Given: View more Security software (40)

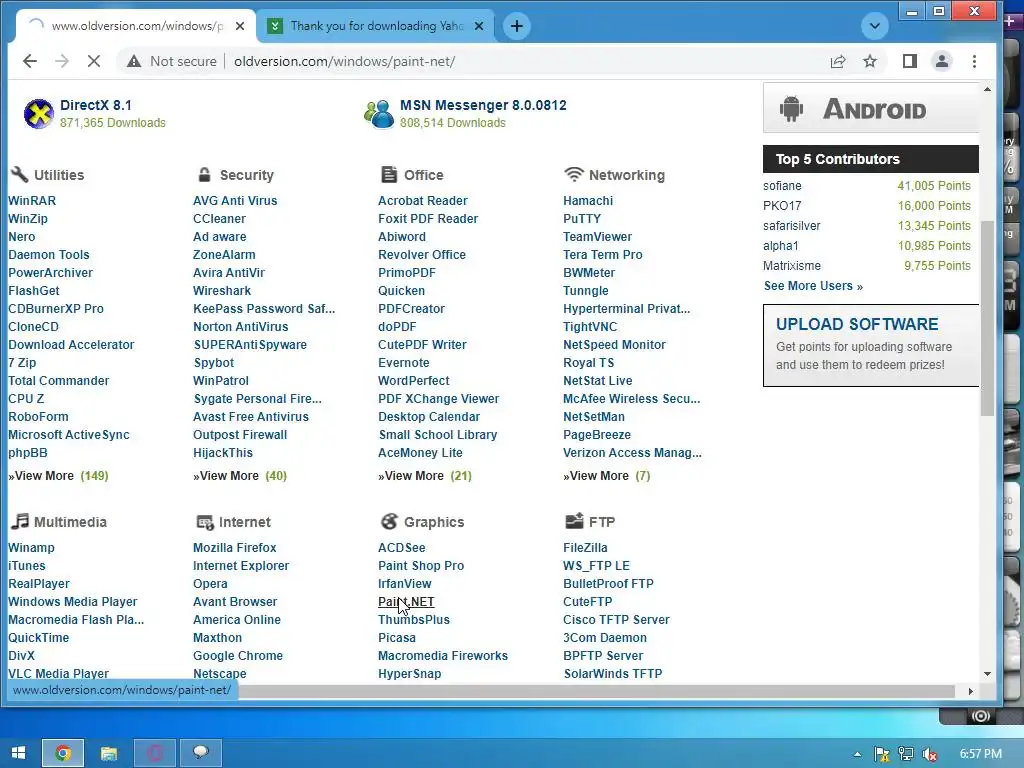Looking at the screenshot, I should pos(240,475).
